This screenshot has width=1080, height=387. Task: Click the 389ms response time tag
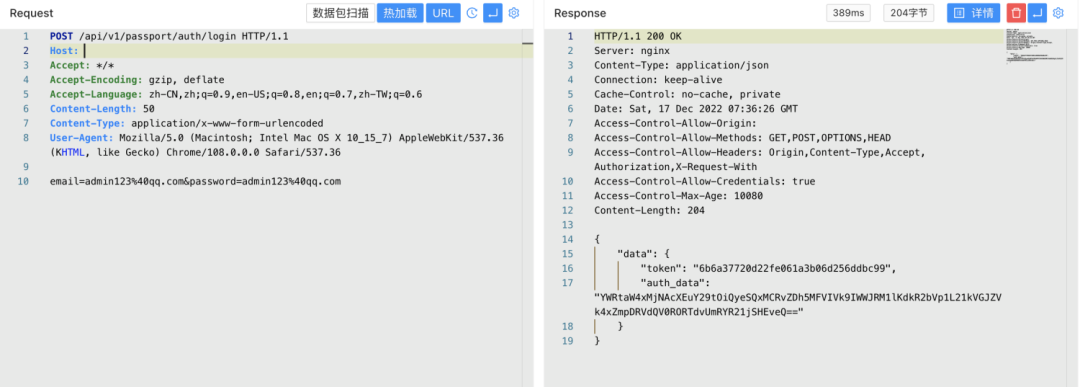tap(848, 13)
